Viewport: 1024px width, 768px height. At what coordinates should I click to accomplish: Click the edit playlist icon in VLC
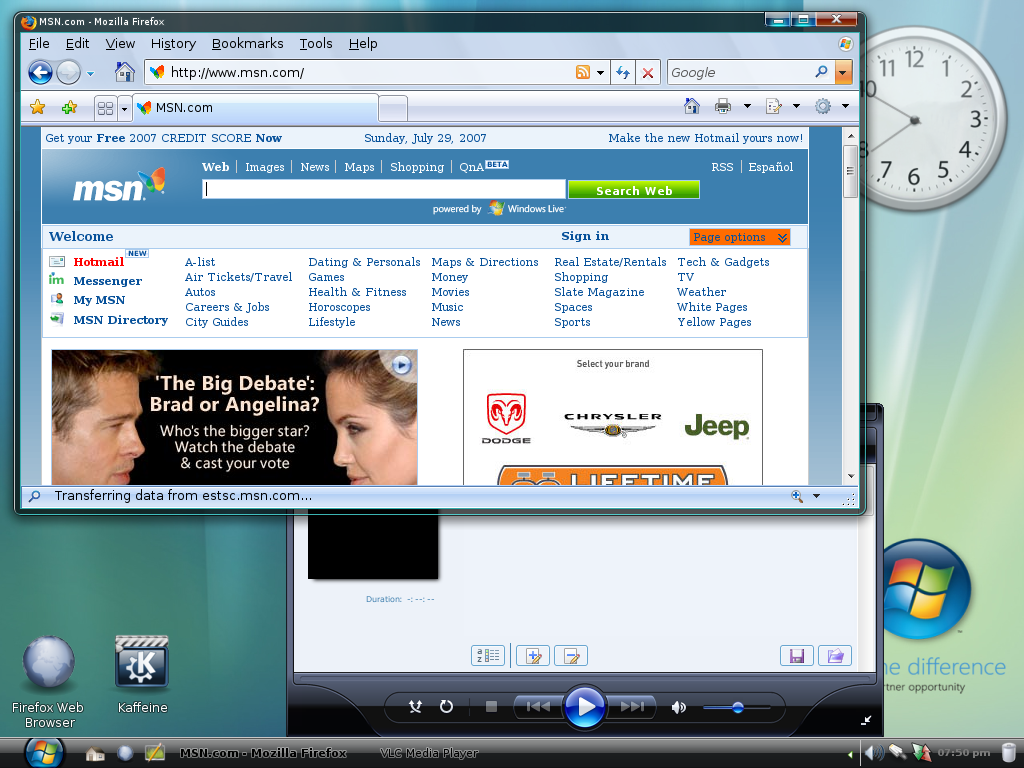point(571,655)
